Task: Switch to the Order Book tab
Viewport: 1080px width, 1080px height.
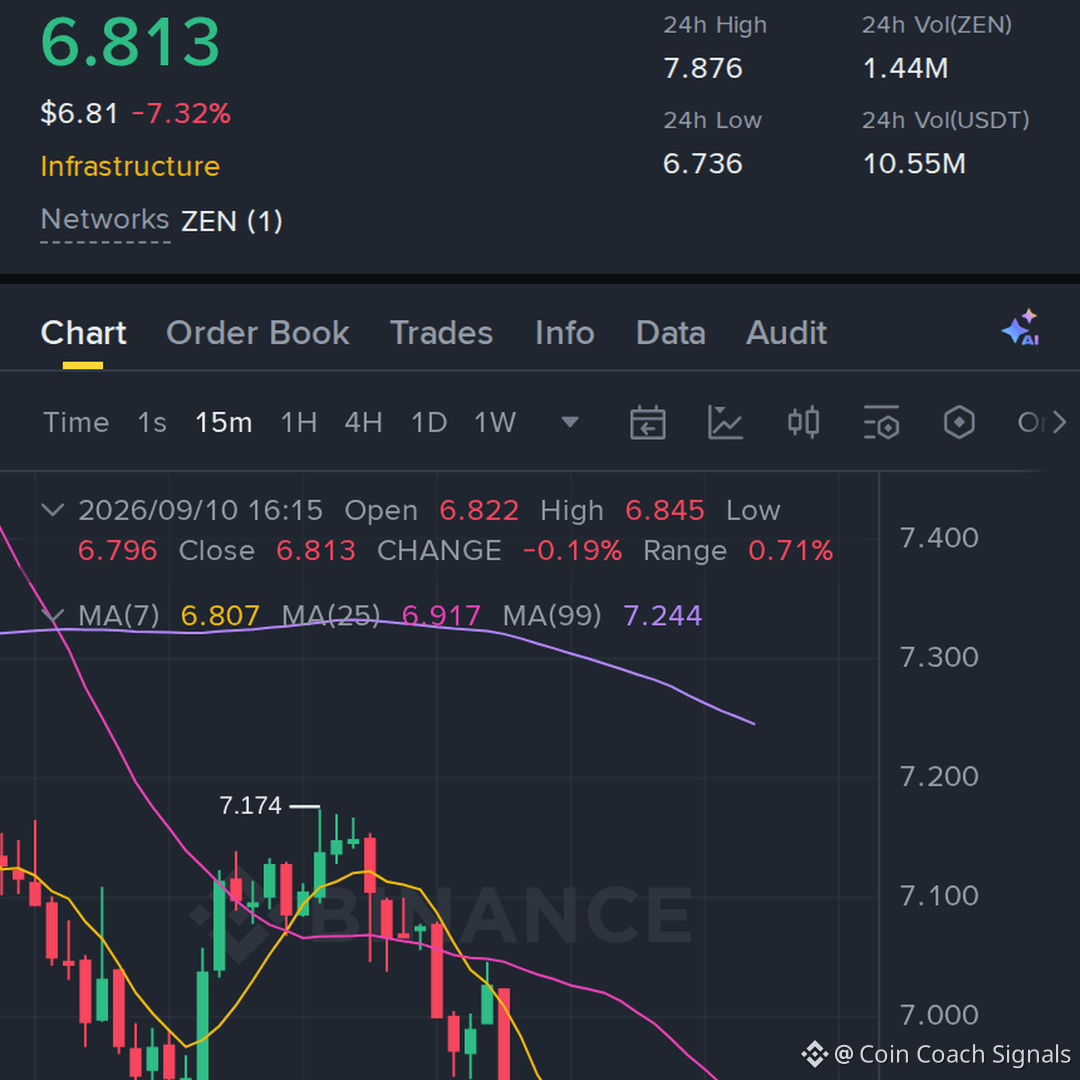Action: point(258,333)
